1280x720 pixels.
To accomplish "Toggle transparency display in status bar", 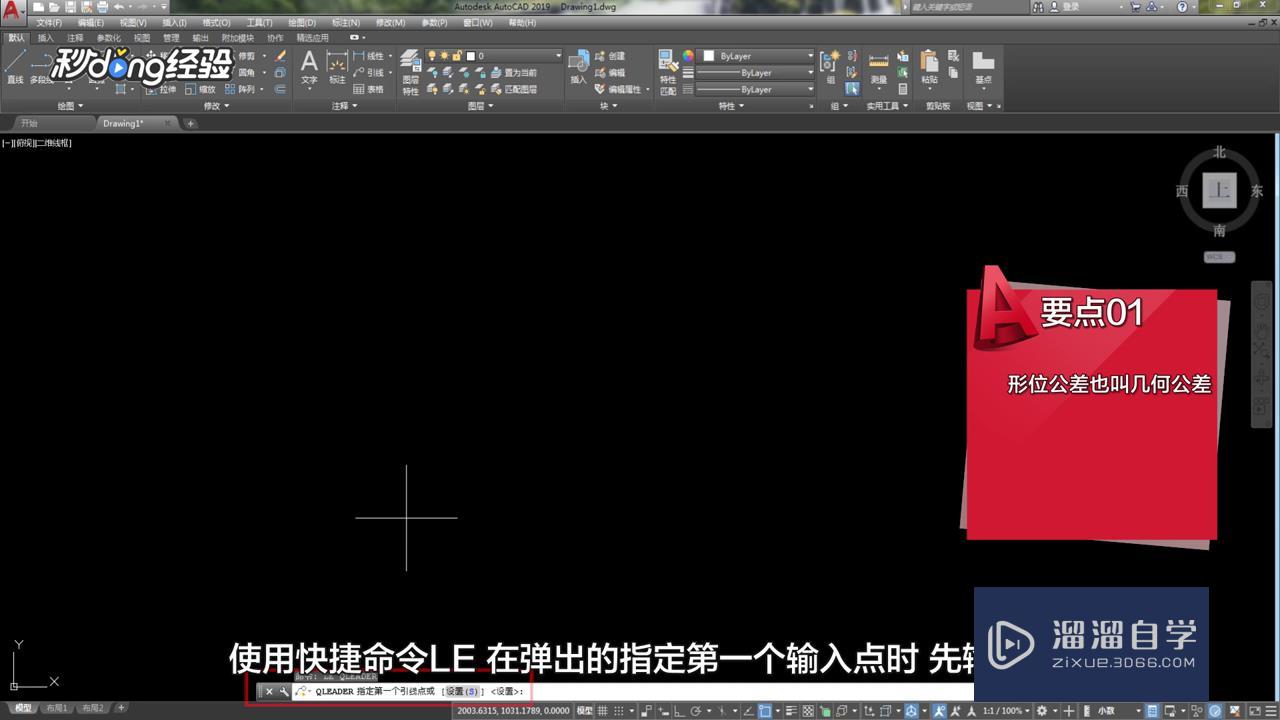I will [809, 711].
